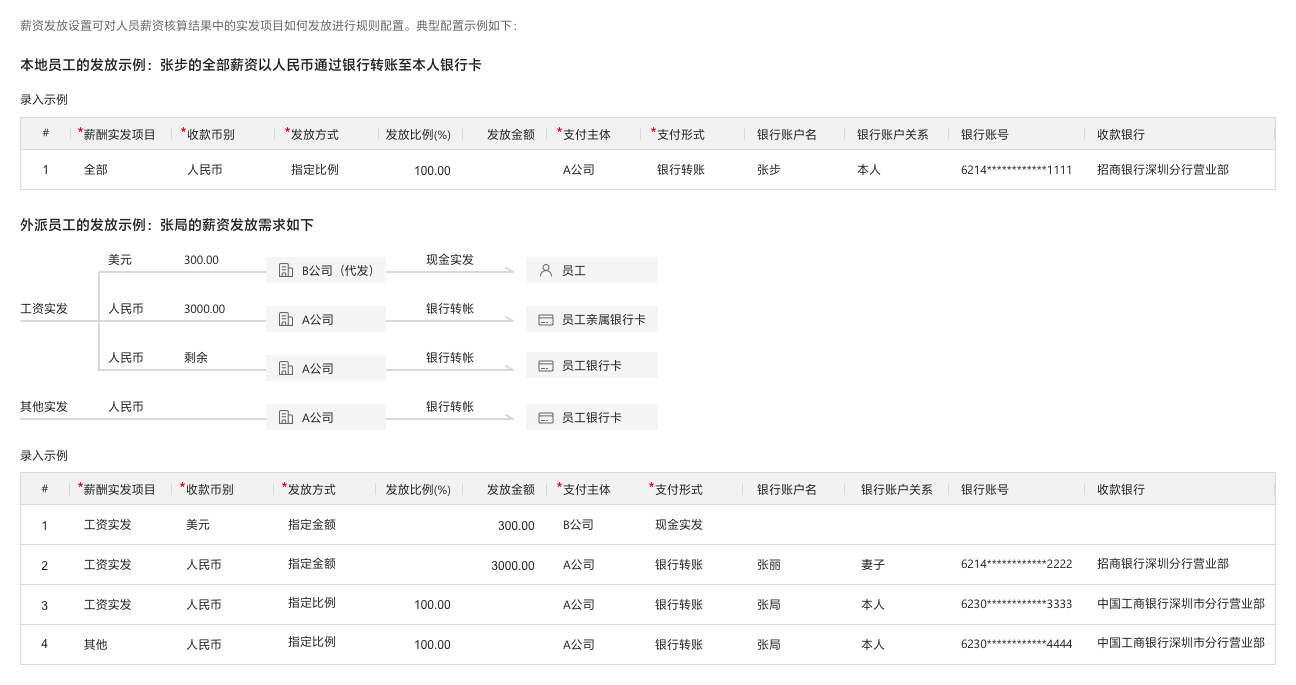Select 发放方式 header in the bottom table
Viewport: 1296px width, 685px height.
[x=311, y=489]
